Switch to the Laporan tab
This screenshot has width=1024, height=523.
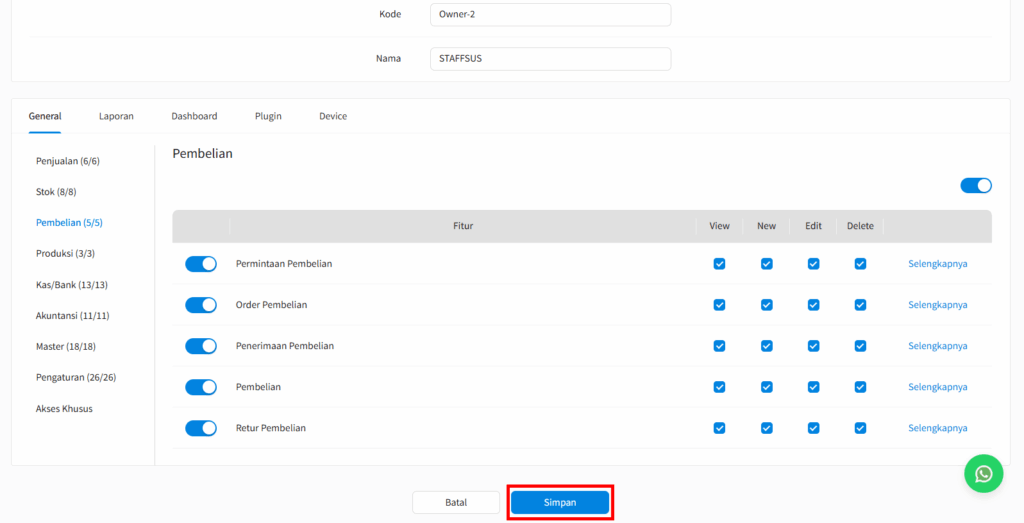(x=116, y=116)
